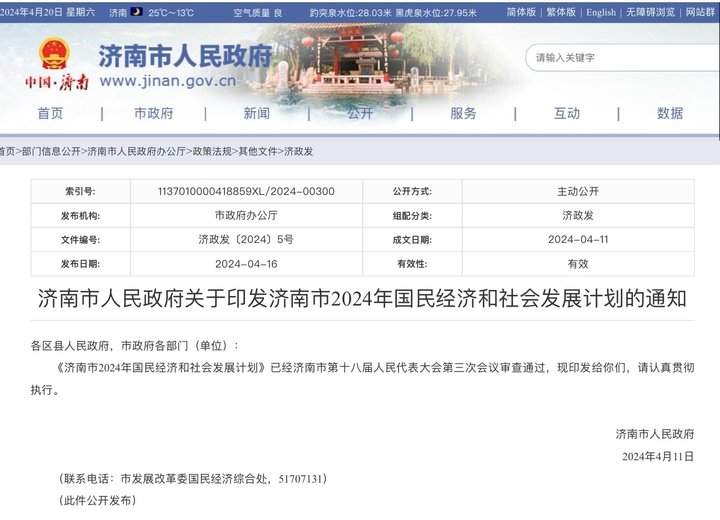Go to the 服务 navigation tab
Image resolution: width=720 pixels, height=520 pixels.
tap(463, 113)
